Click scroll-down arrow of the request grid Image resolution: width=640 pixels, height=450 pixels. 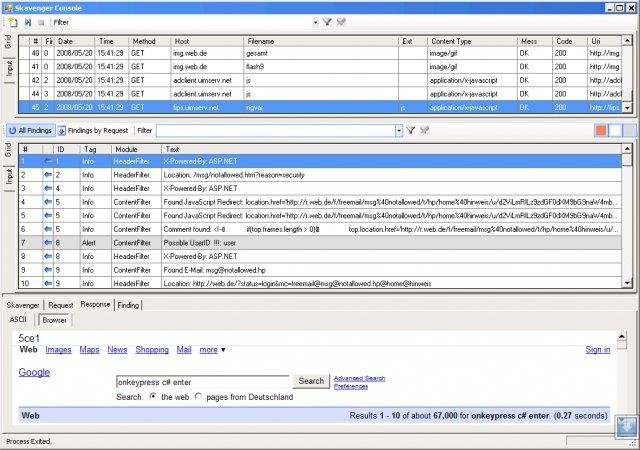point(627,108)
